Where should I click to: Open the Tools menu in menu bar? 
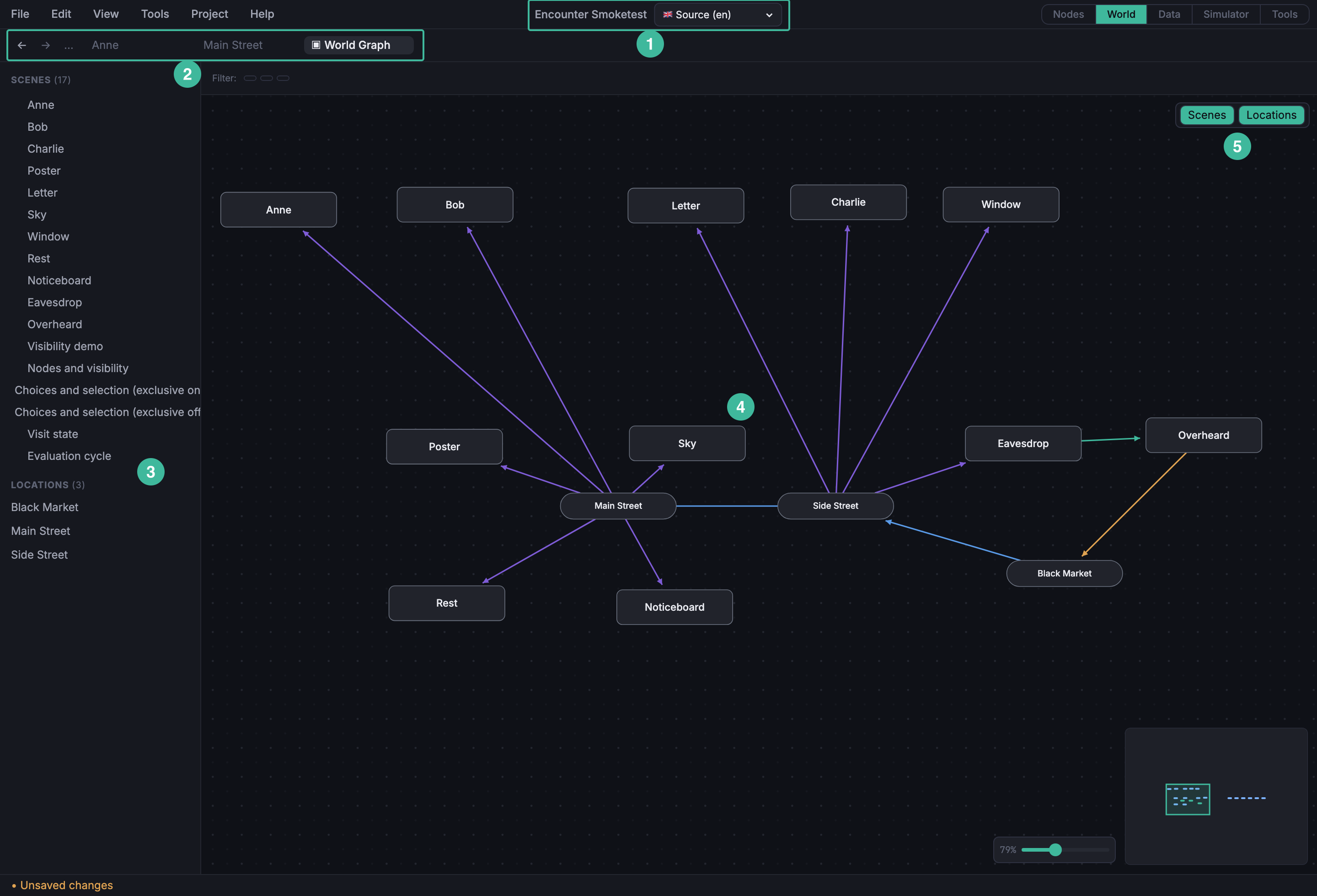pos(155,14)
